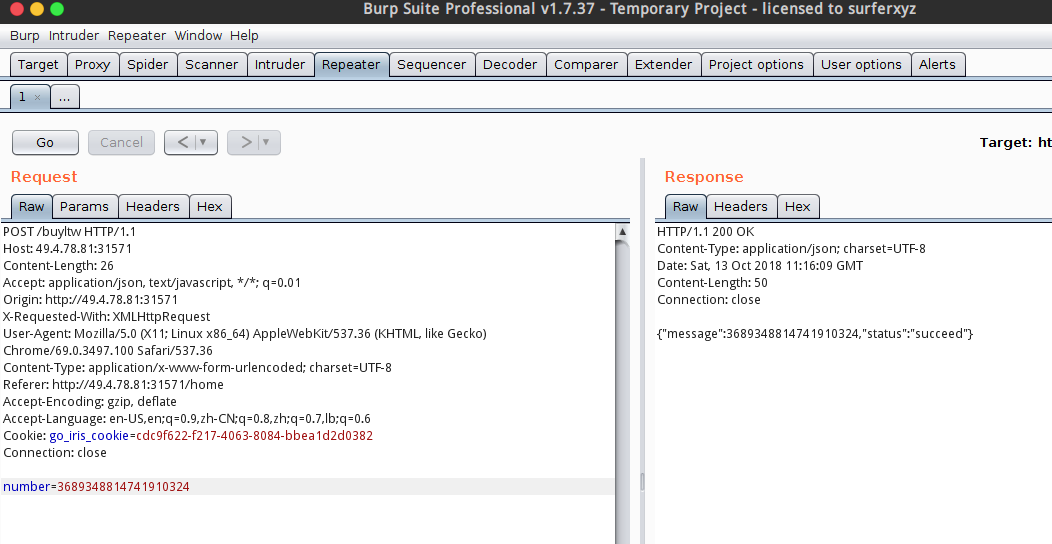Switch to the Intruder tool tab
This screenshot has width=1052, height=544.
click(x=280, y=64)
